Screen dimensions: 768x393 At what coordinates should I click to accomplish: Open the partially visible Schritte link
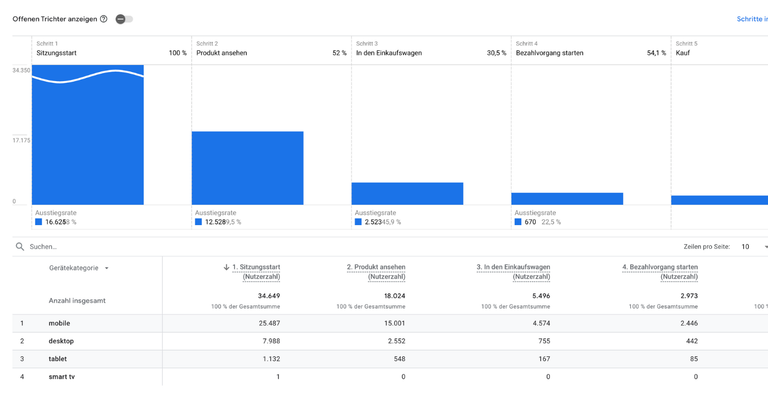(x=752, y=19)
